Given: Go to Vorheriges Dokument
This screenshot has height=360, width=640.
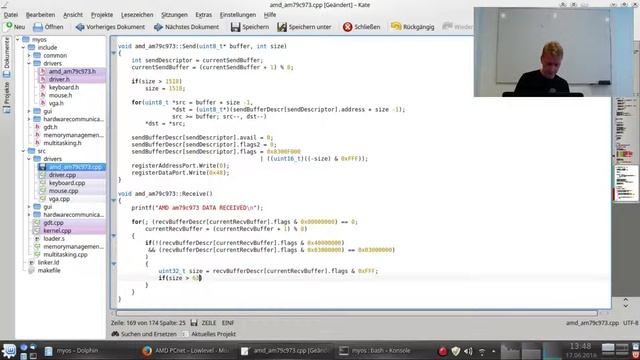Looking at the screenshot, I should tap(110, 27).
